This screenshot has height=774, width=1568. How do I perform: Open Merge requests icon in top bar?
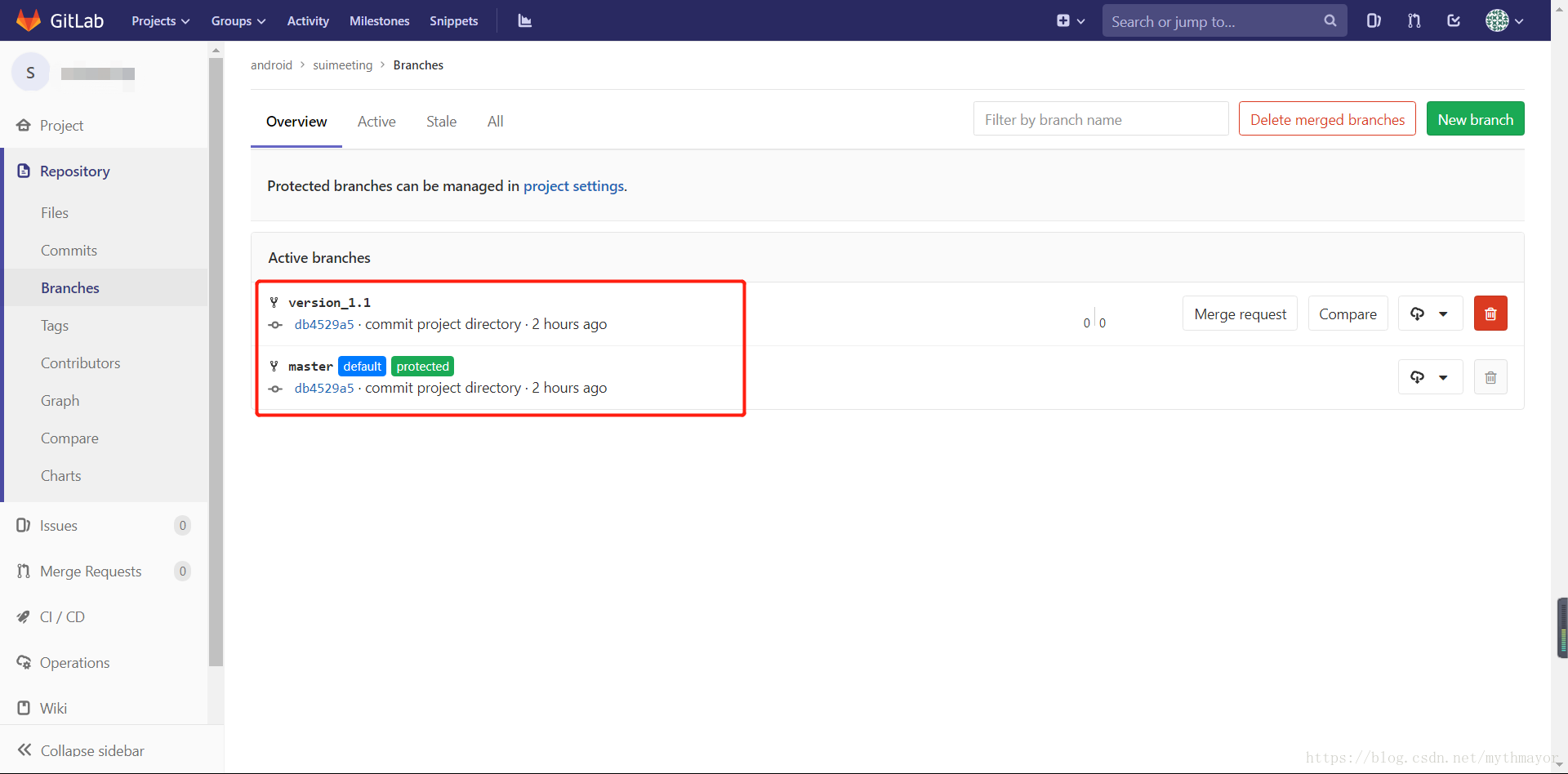pos(1414,21)
